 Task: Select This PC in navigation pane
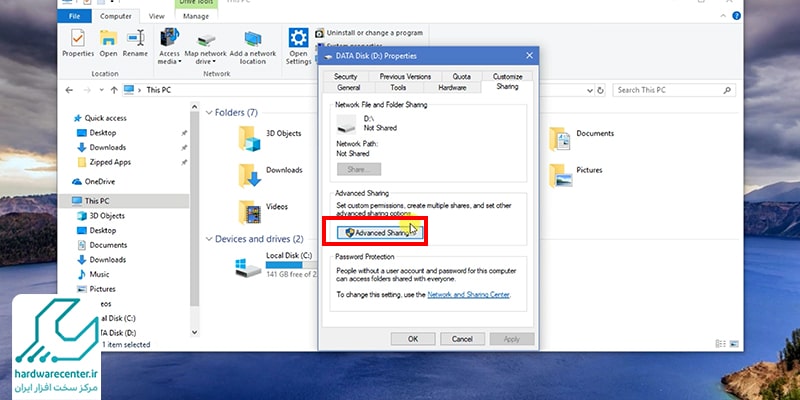pyautogui.click(x=123, y=201)
